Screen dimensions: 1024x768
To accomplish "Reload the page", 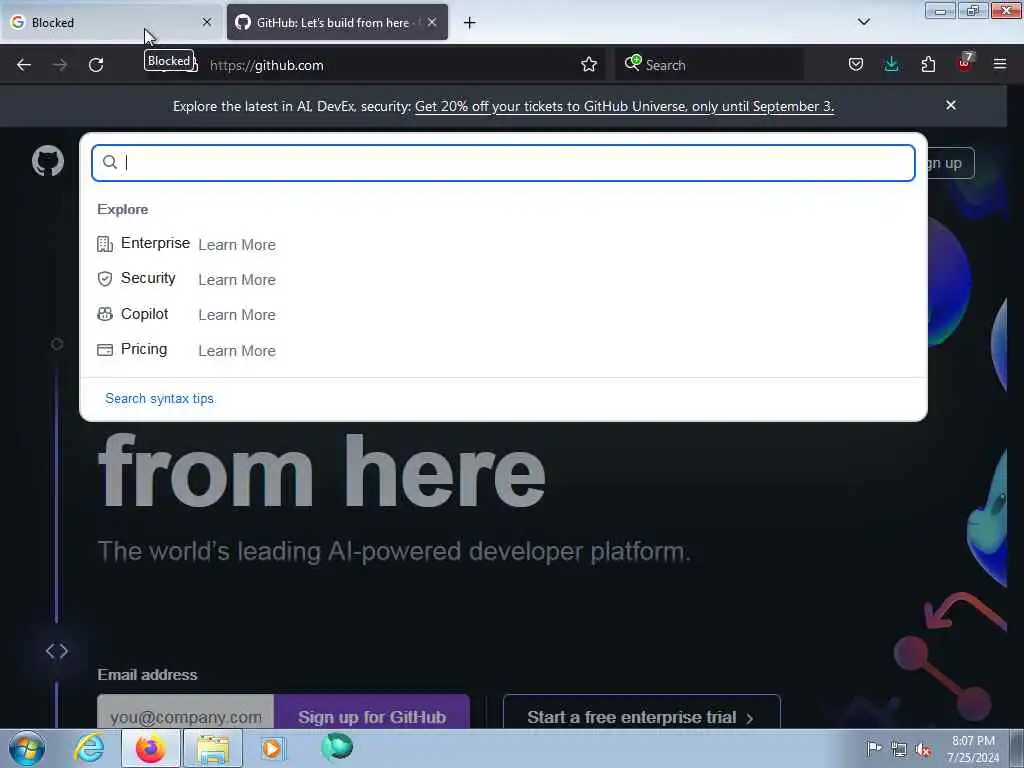I will point(96,65).
